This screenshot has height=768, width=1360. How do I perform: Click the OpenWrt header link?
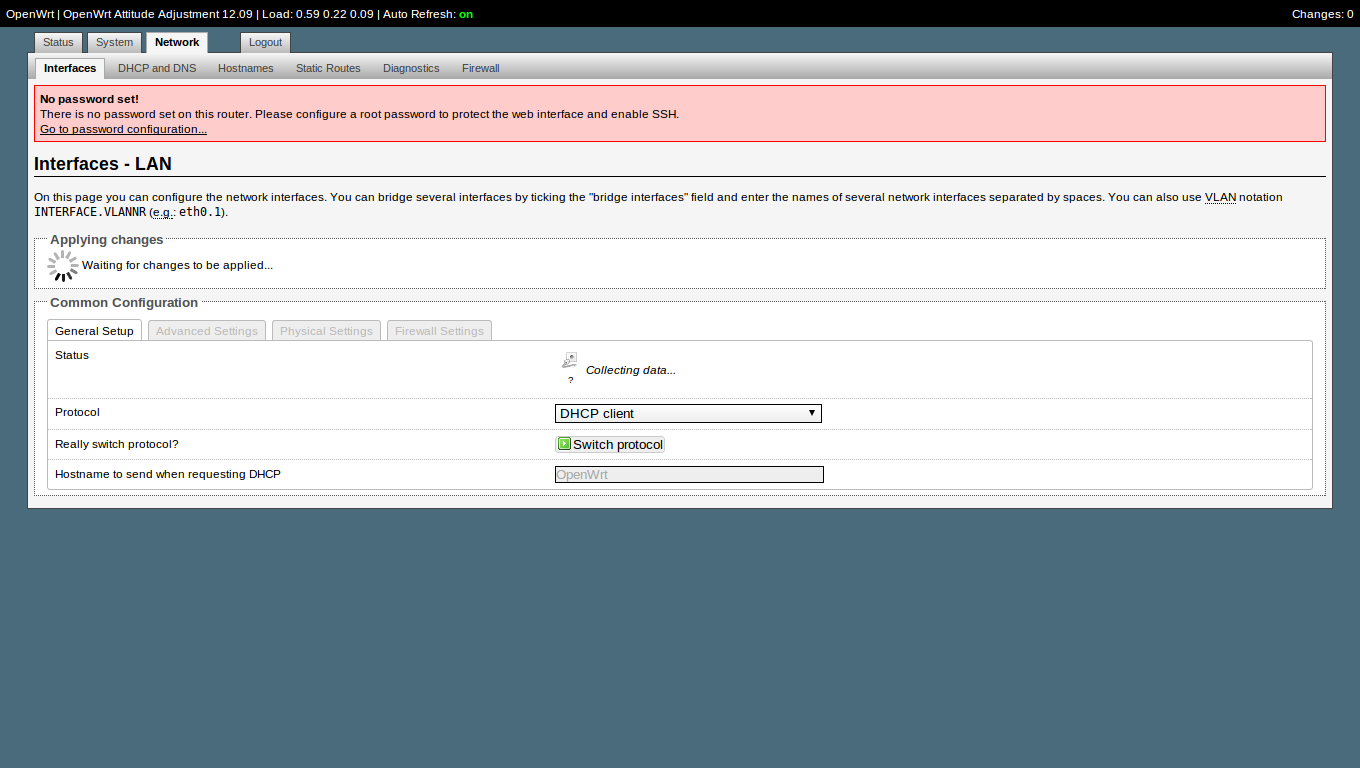tap(30, 14)
